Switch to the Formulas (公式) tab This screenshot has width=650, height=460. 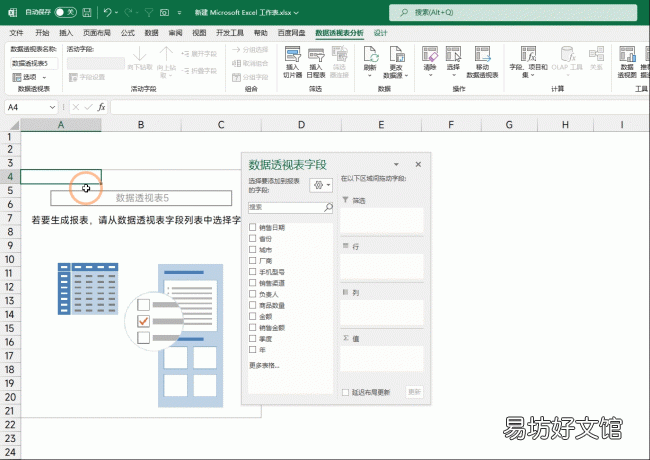point(128,33)
